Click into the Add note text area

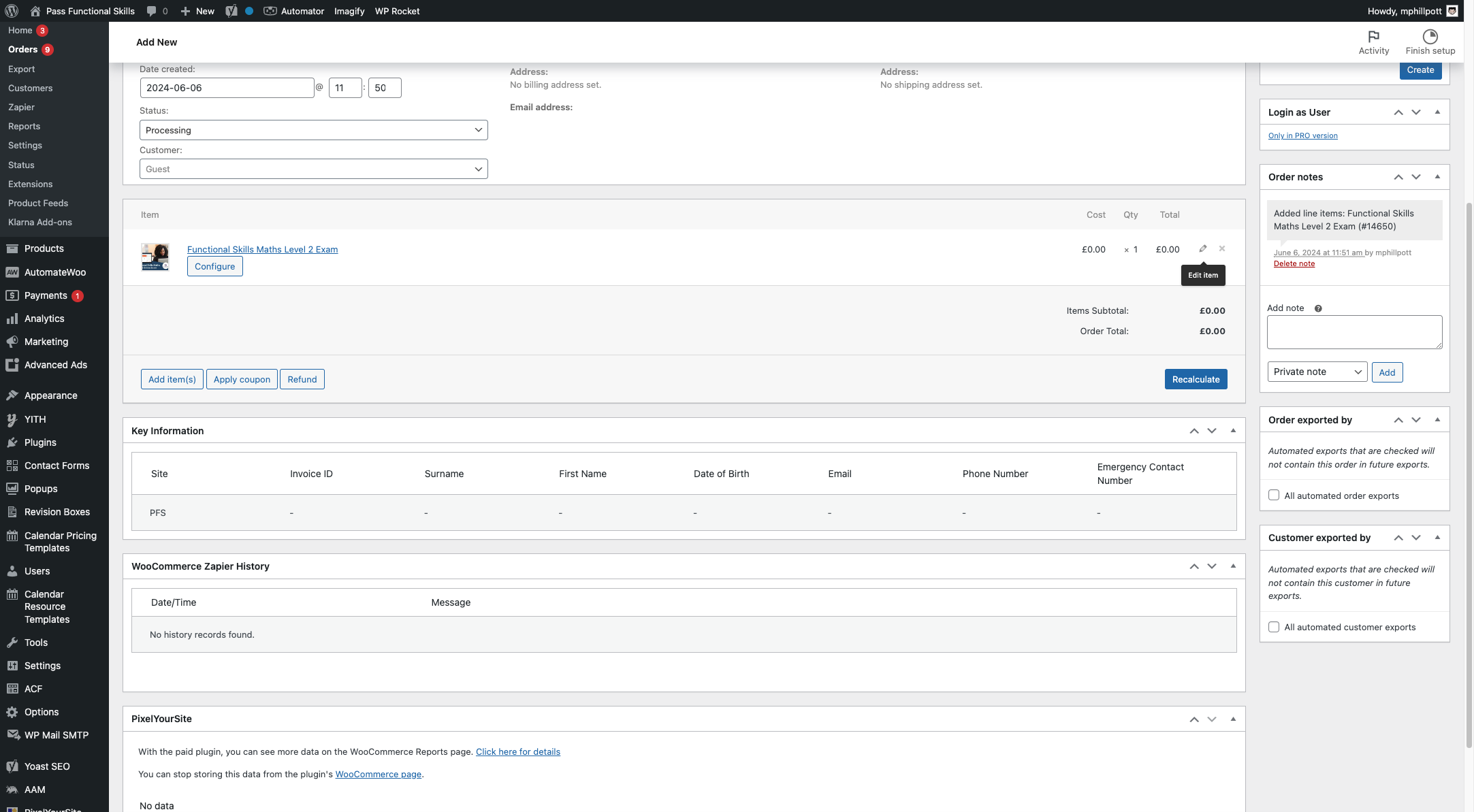[1354, 332]
